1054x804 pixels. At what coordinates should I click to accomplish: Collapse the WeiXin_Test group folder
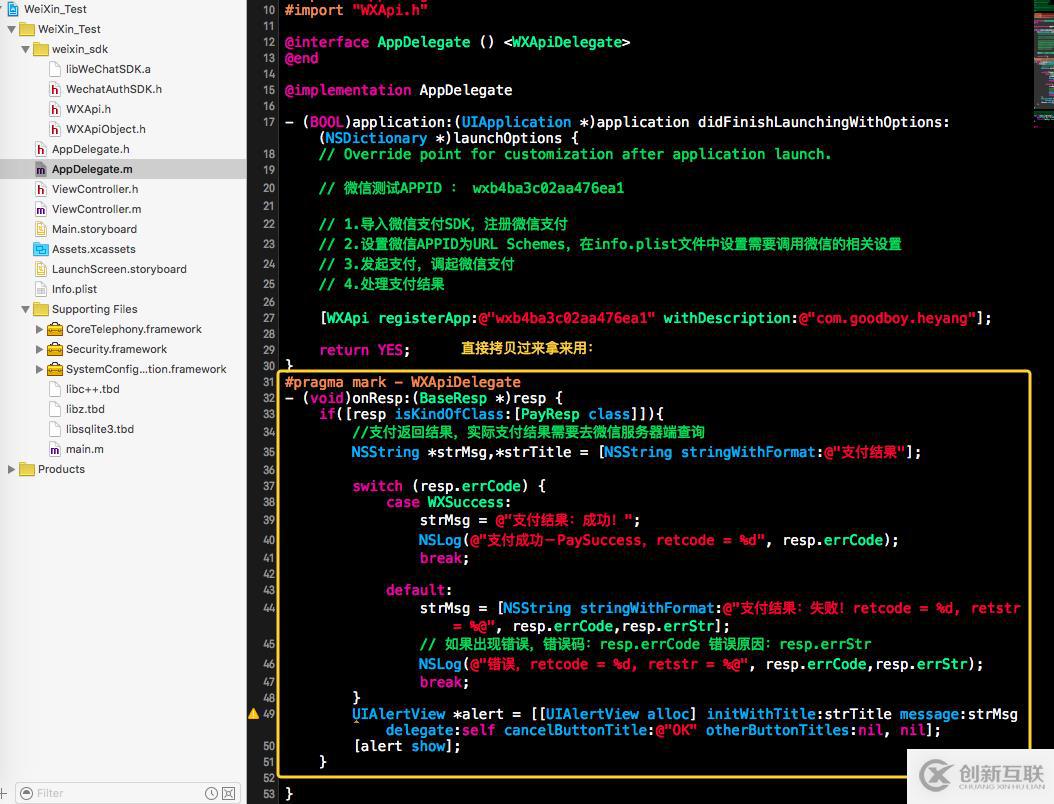(x=11, y=30)
